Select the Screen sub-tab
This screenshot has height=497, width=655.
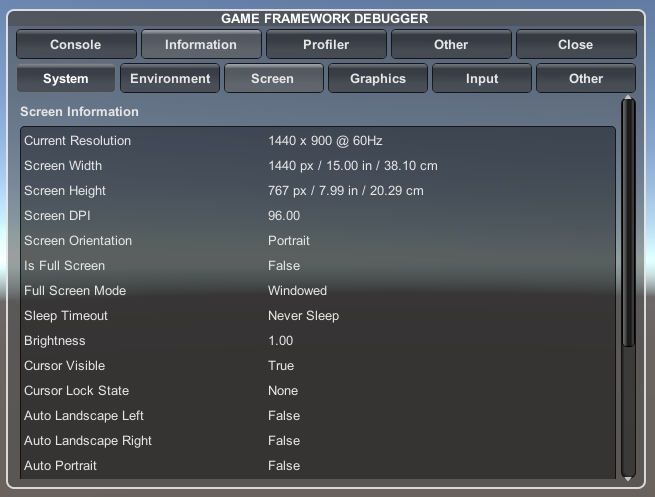pos(273,78)
